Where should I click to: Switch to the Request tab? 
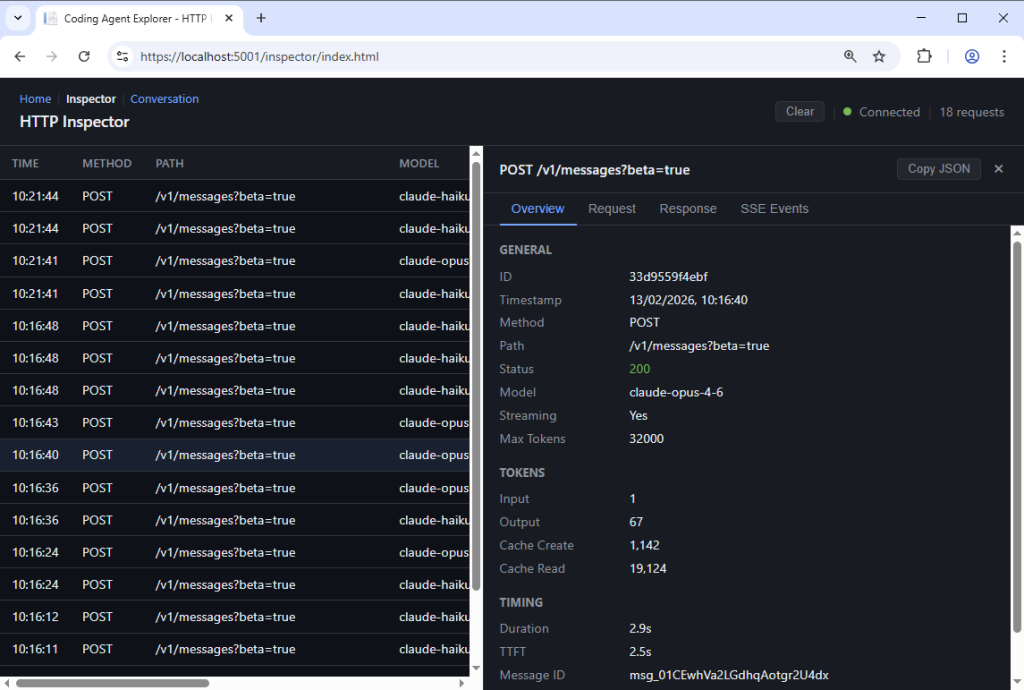coord(611,209)
